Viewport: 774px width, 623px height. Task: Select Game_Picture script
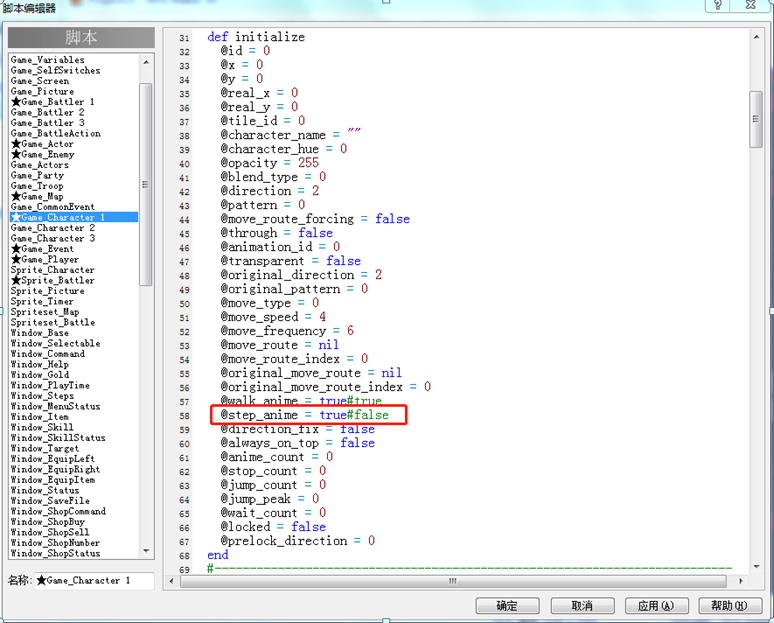coord(42,91)
